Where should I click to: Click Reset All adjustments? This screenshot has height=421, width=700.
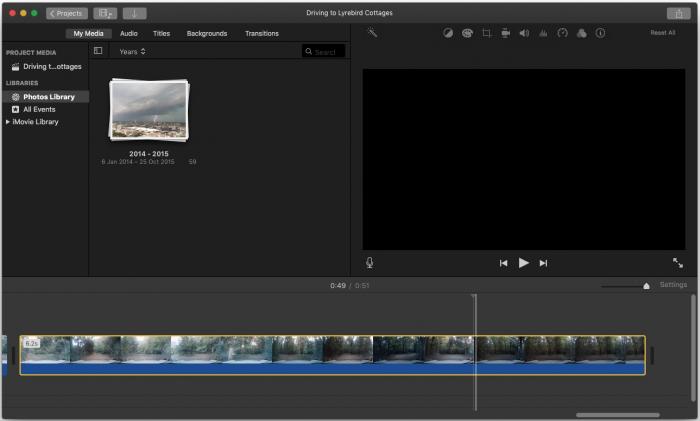(662, 33)
